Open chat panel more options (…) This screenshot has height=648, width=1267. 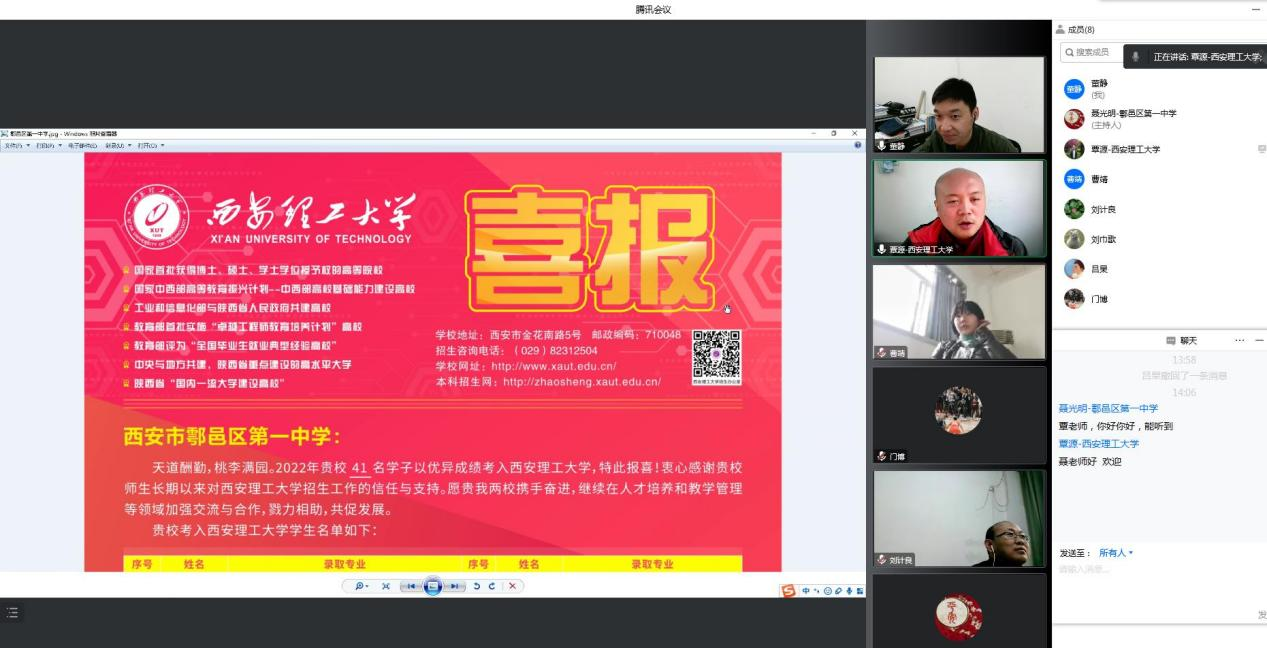coord(1240,341)
